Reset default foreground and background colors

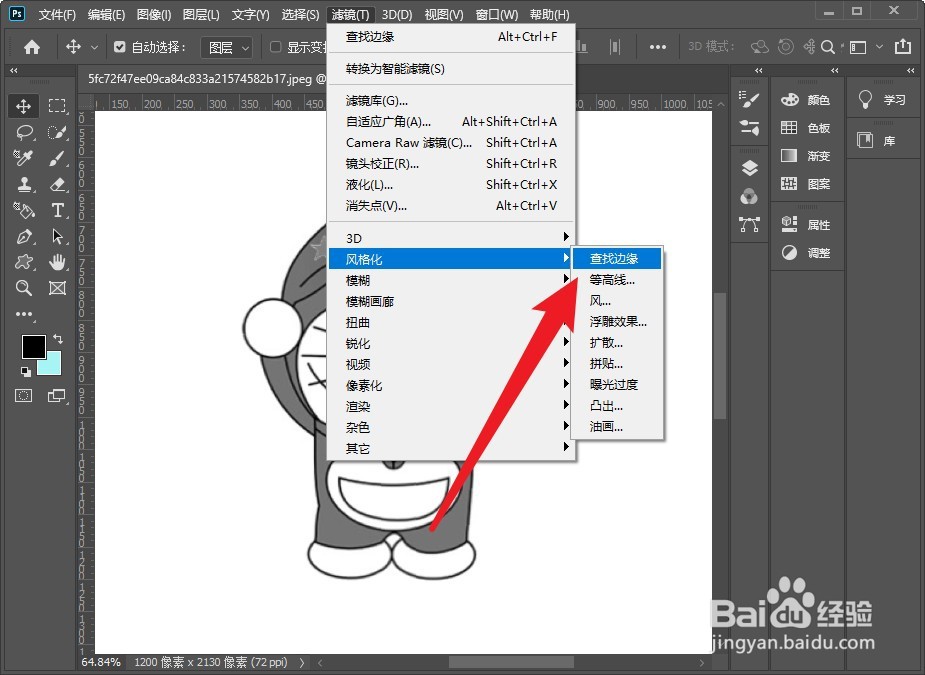point(25,371)
